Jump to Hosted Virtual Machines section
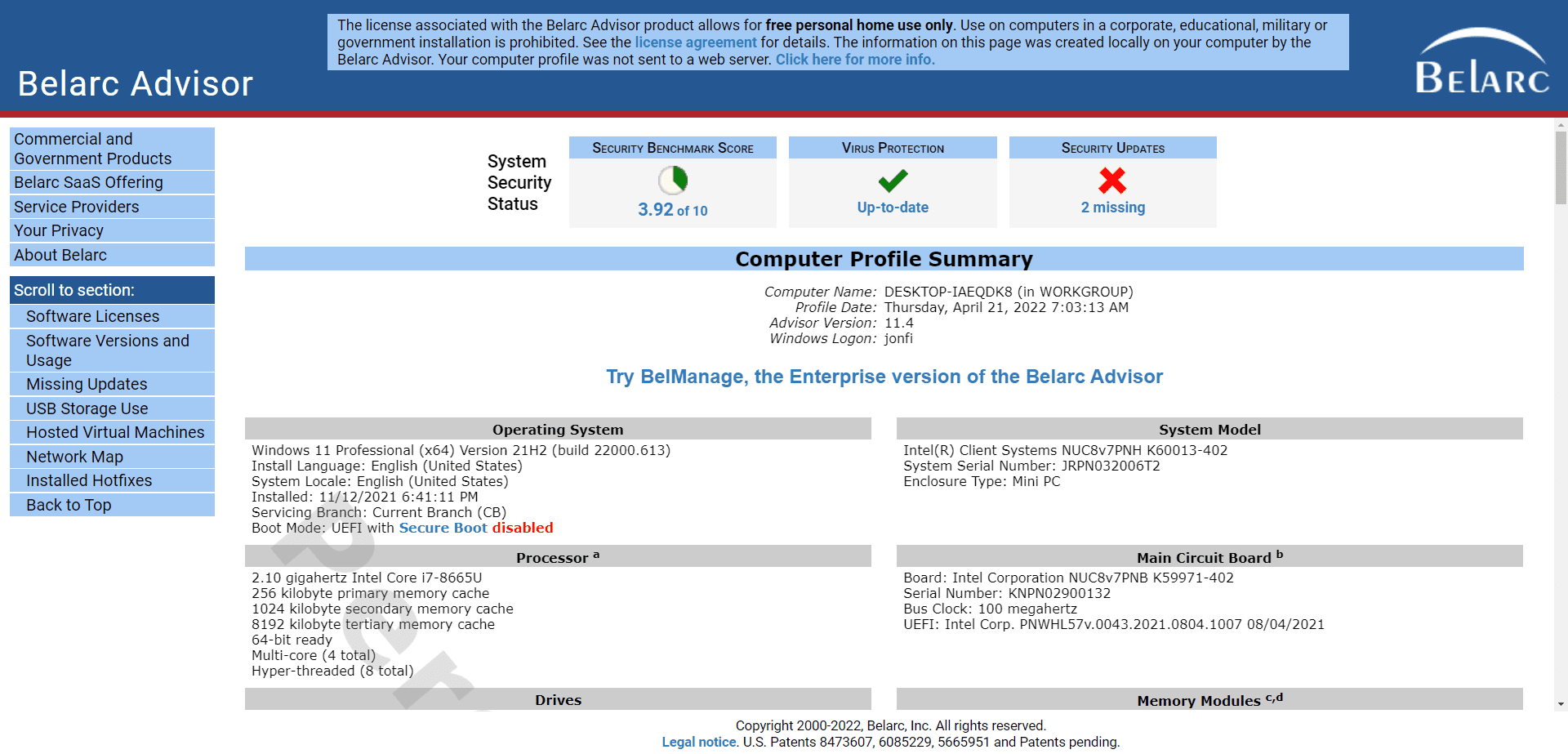 (112, 432)
